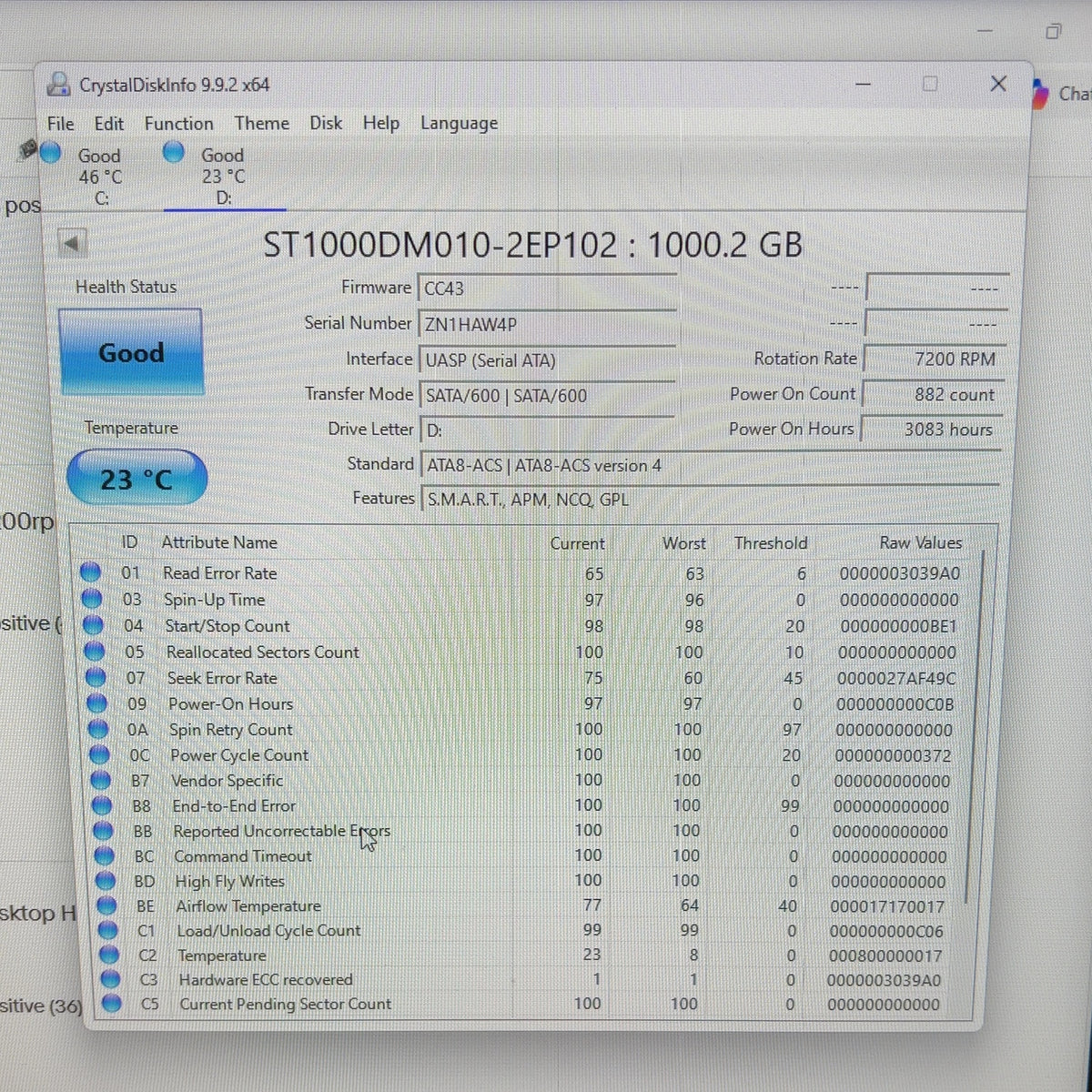1092x1092 pixels.
Task: Click status icon for Command Timeout
Action: (x=106, y=855)
